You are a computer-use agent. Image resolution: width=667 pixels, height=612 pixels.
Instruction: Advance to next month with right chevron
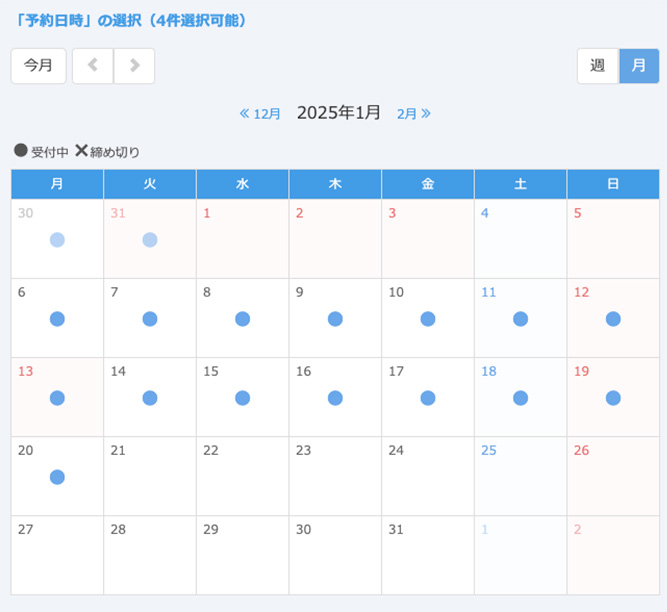pyautogui.click(x=134, y=66)
